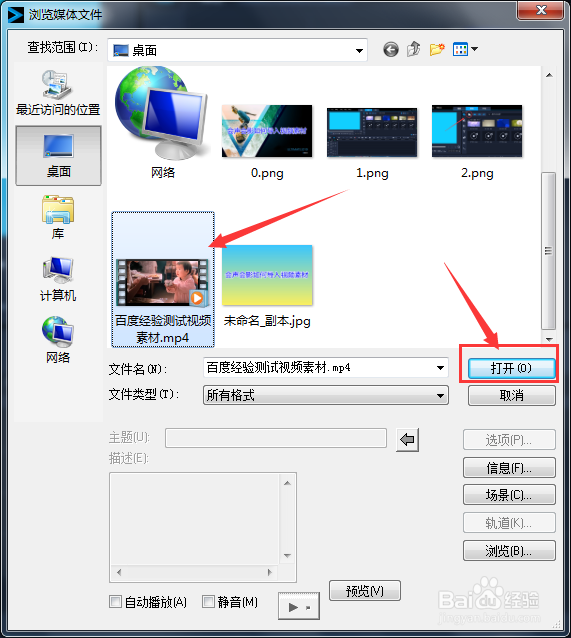Click the 场景(C)... scene button
Image resolution: width=571 pixels, height=638 pixels.
pos(509,495)
